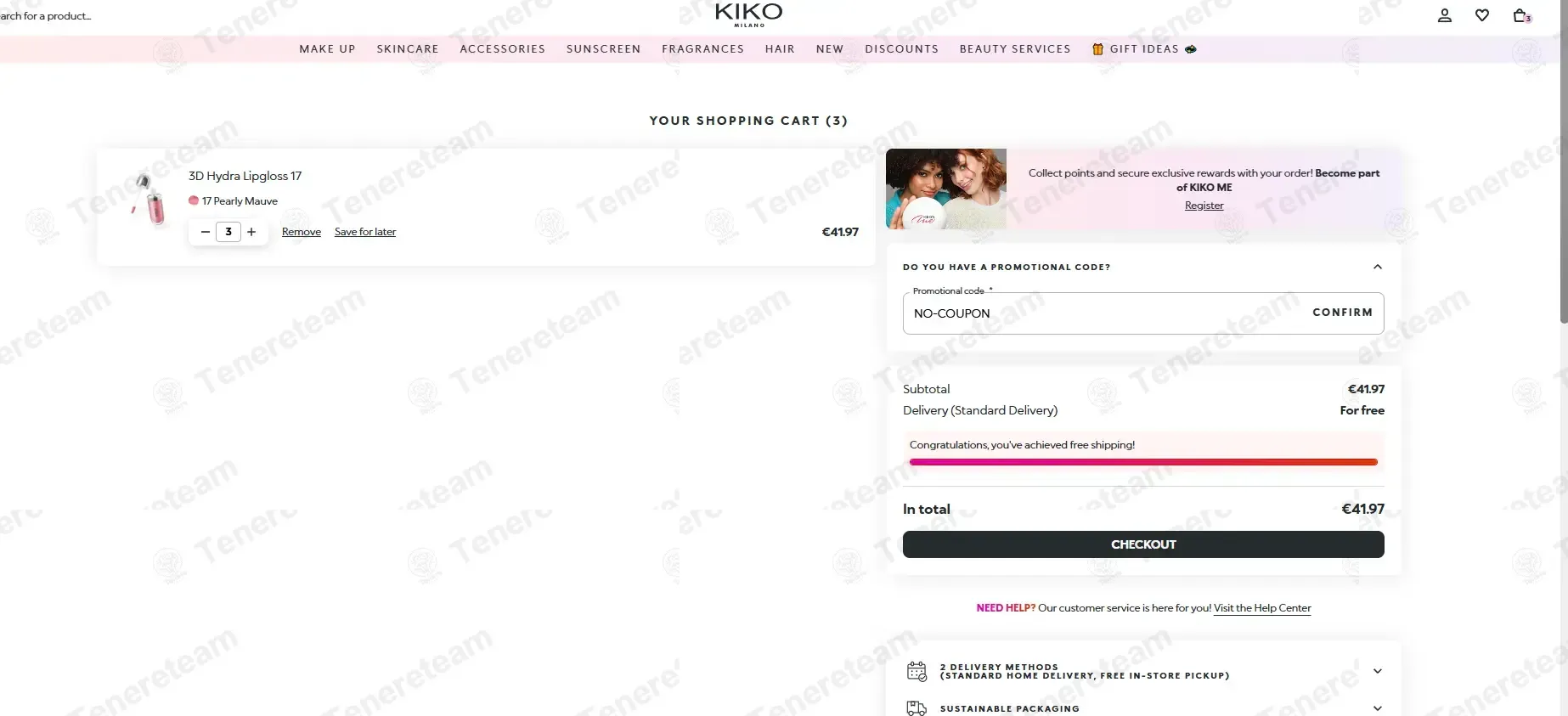Save the lipgloss for later
Viewport: 1568px width, 716px height.
[x=365, y=232]
